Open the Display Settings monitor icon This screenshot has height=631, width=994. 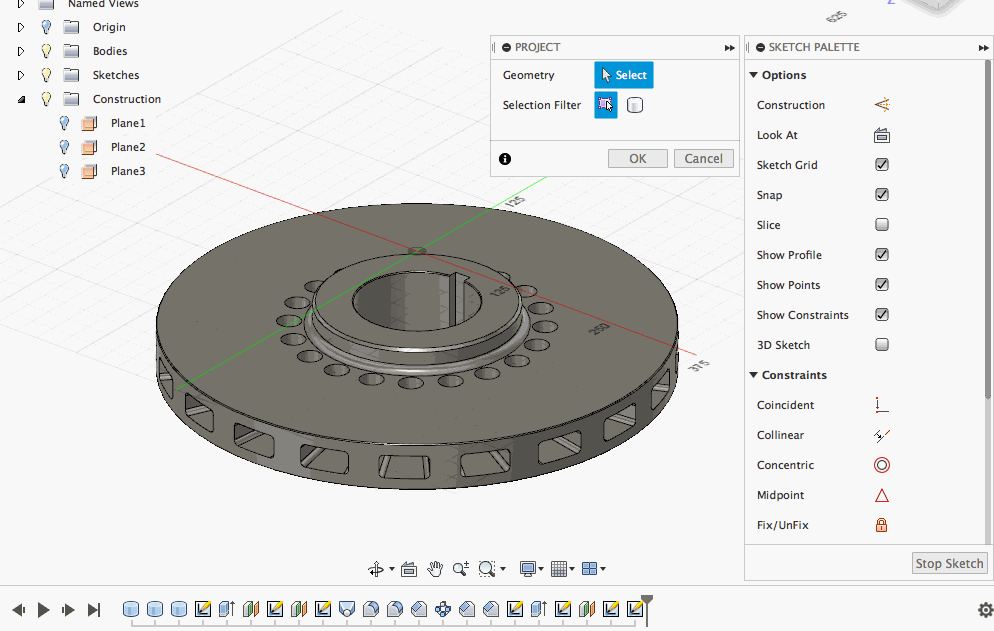(x=528, y=569)
